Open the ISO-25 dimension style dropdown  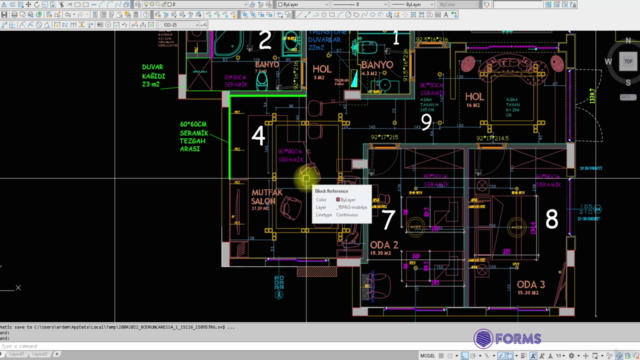(178, 25)
